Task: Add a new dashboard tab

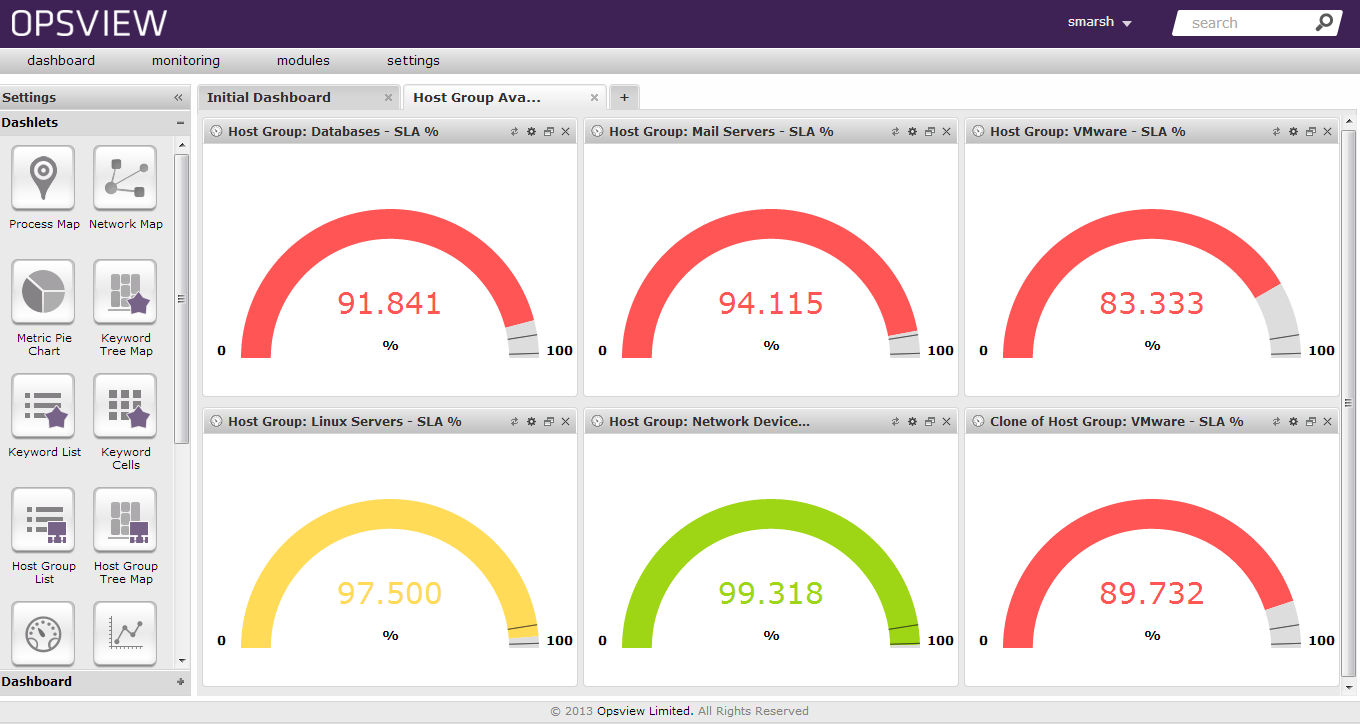Action: (624, 97)
